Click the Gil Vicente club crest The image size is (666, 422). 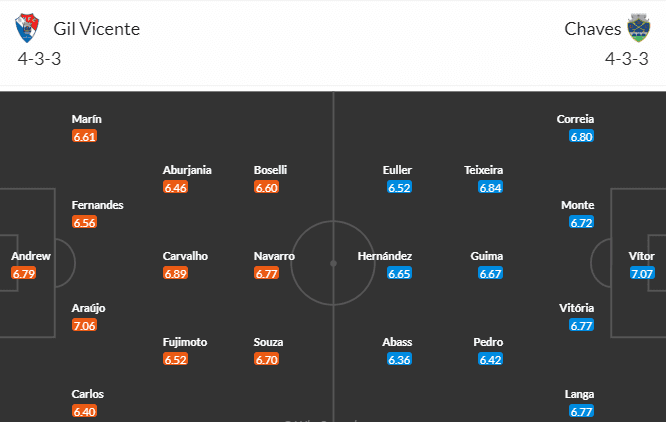click(x=27, y=28)
